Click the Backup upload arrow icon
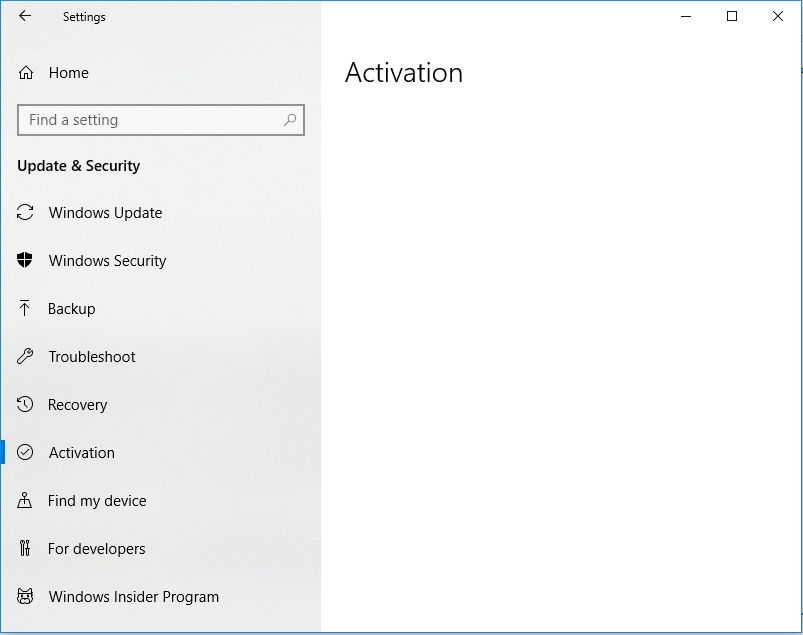This screenshot has width=803, height=635. point(25,308)
